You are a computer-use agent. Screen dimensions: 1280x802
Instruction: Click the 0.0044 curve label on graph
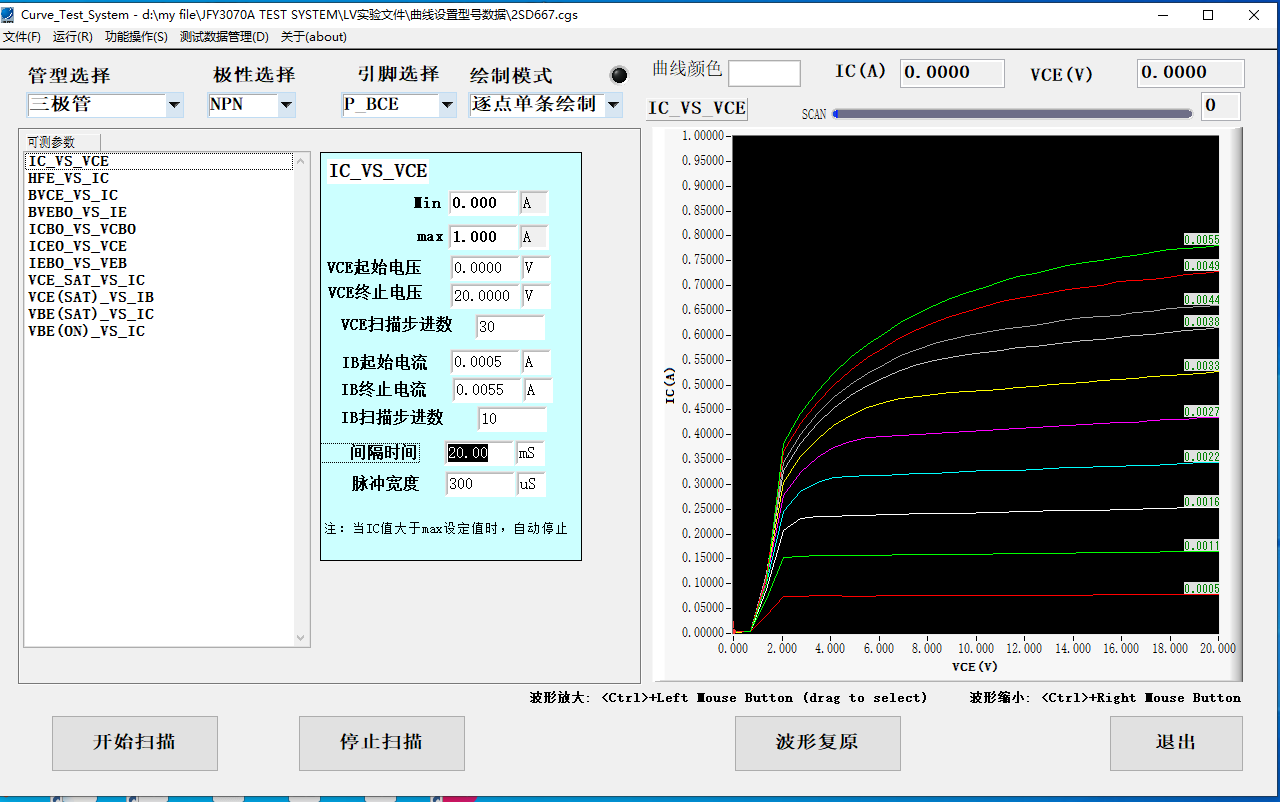pos(1201,300)
